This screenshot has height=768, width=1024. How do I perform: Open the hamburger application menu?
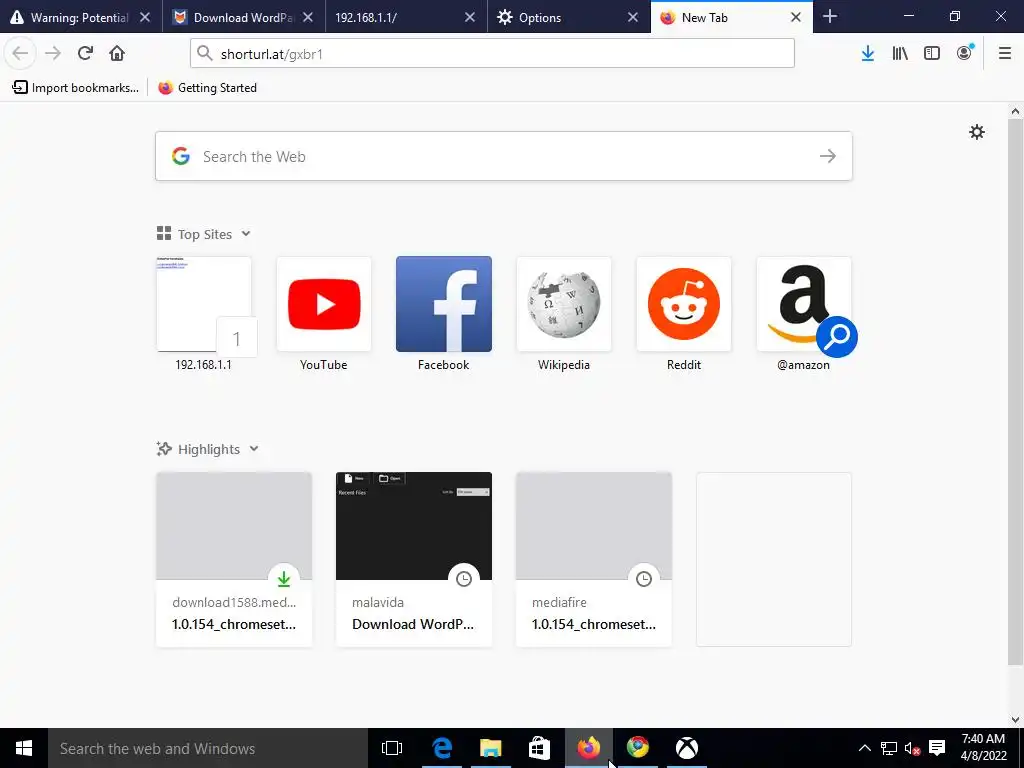[1005, 53]
